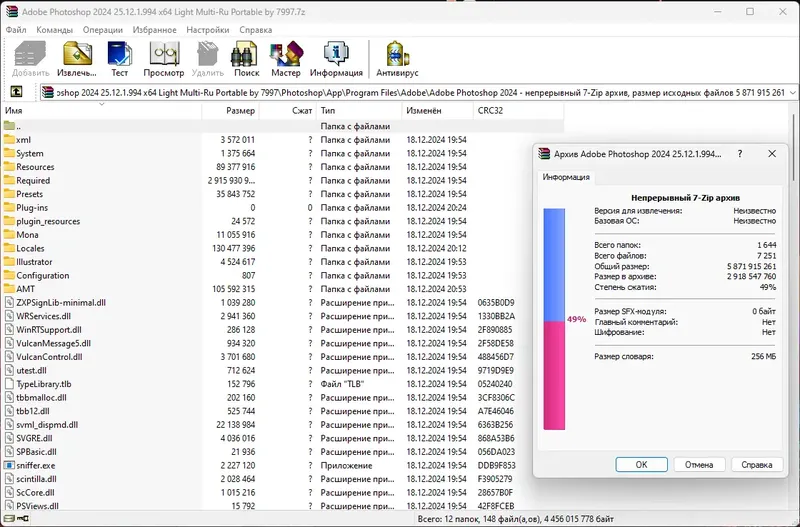
Task: Select the Информация tab in dialog
Action: (566, 177)
